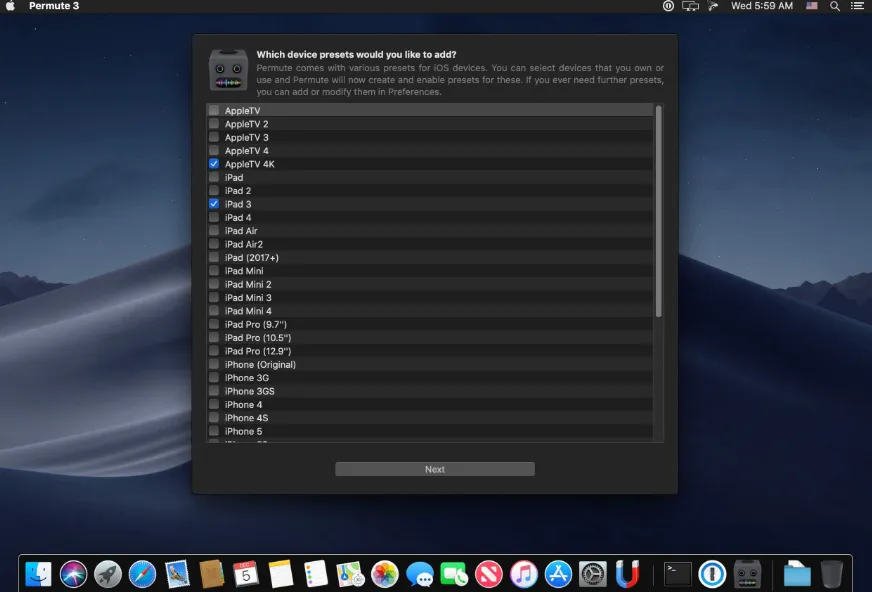Click the iPhone 3GS row label
The height and width of the screenshot is (592, 872).
click(x=250, y=391)
